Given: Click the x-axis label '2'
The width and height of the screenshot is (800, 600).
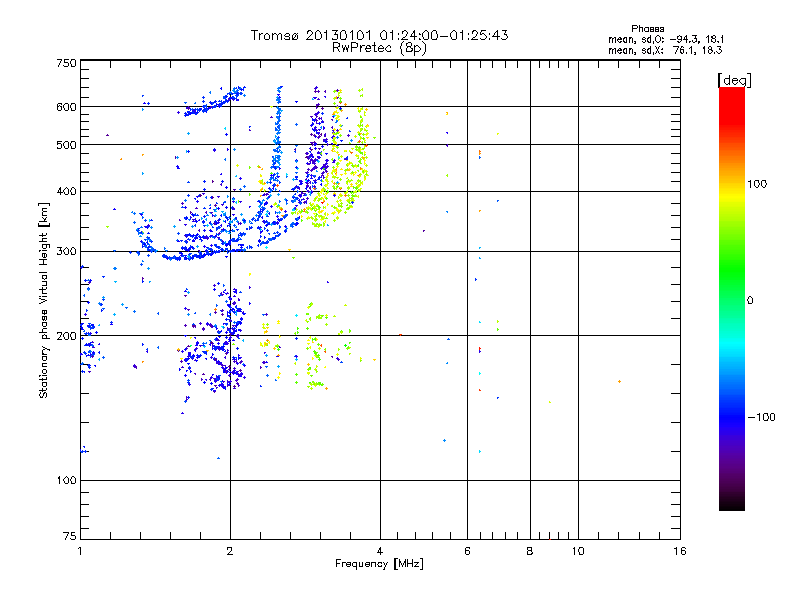Looking at the screenshot, I should (230, 551).
